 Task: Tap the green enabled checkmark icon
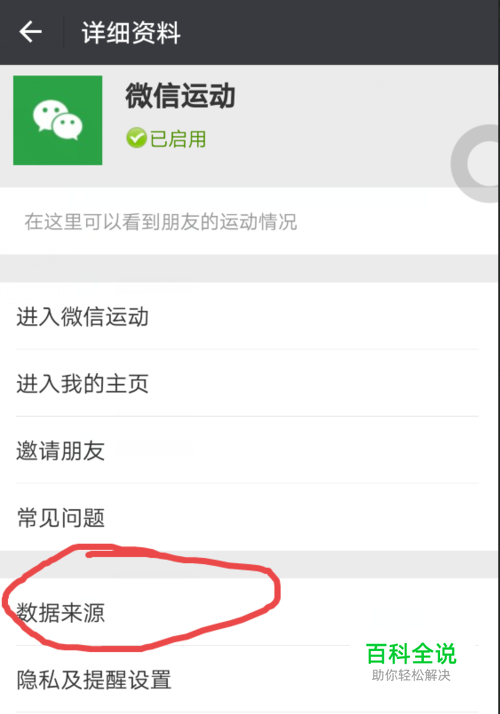[x=136, y=138]
